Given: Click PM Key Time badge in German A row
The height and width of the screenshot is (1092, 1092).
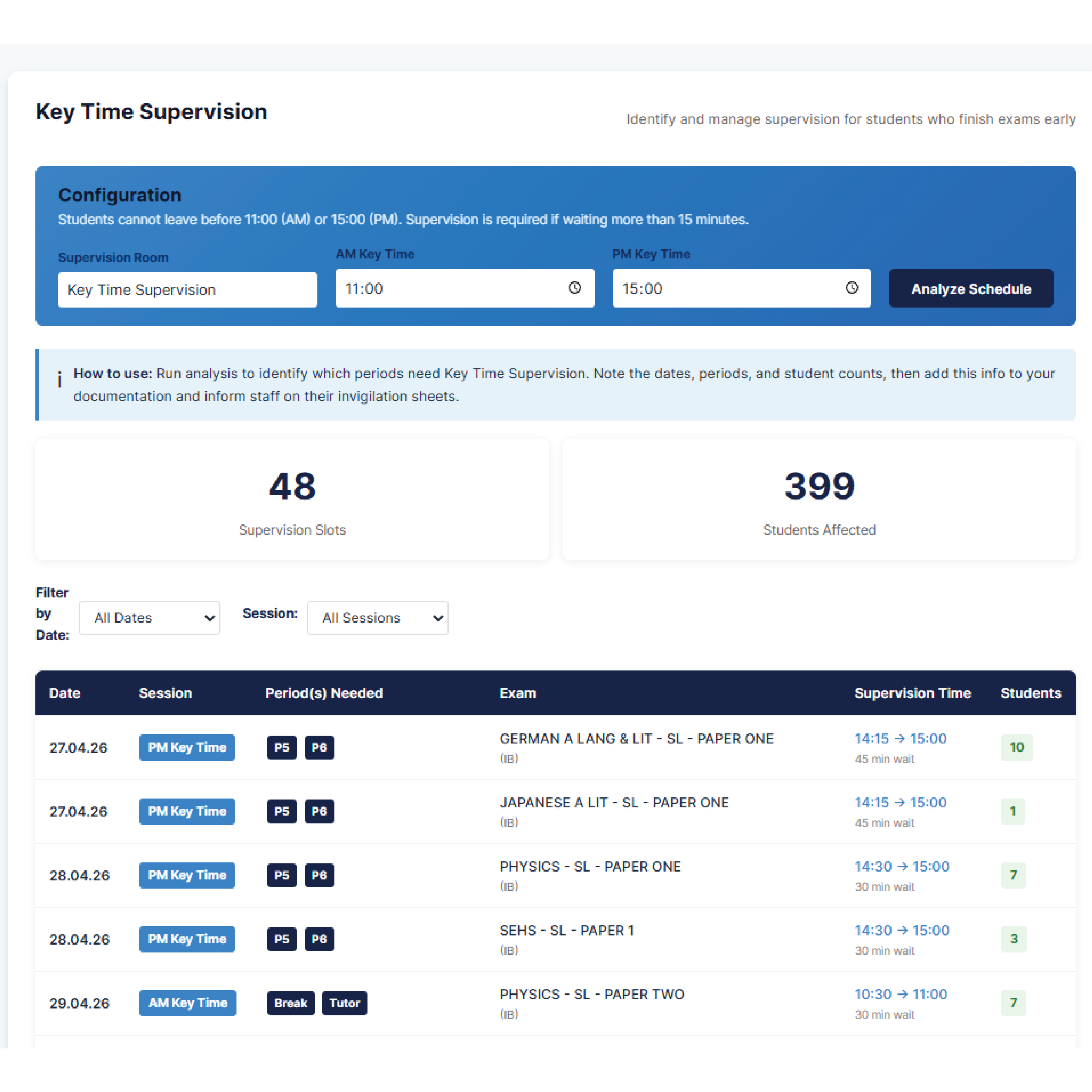Looking at the screenshot, I should 187,747.
